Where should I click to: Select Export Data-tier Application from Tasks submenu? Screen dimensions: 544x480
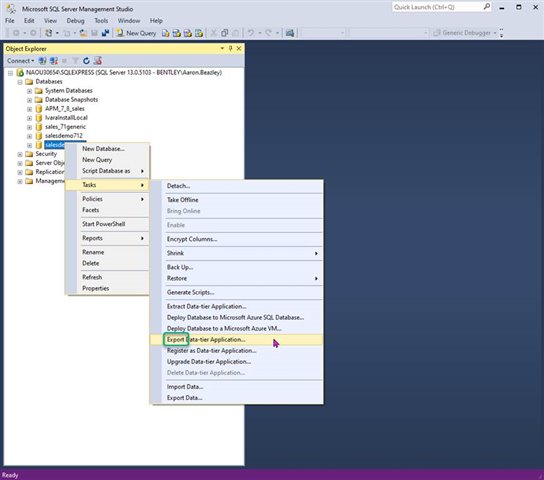tap(236, 340)
